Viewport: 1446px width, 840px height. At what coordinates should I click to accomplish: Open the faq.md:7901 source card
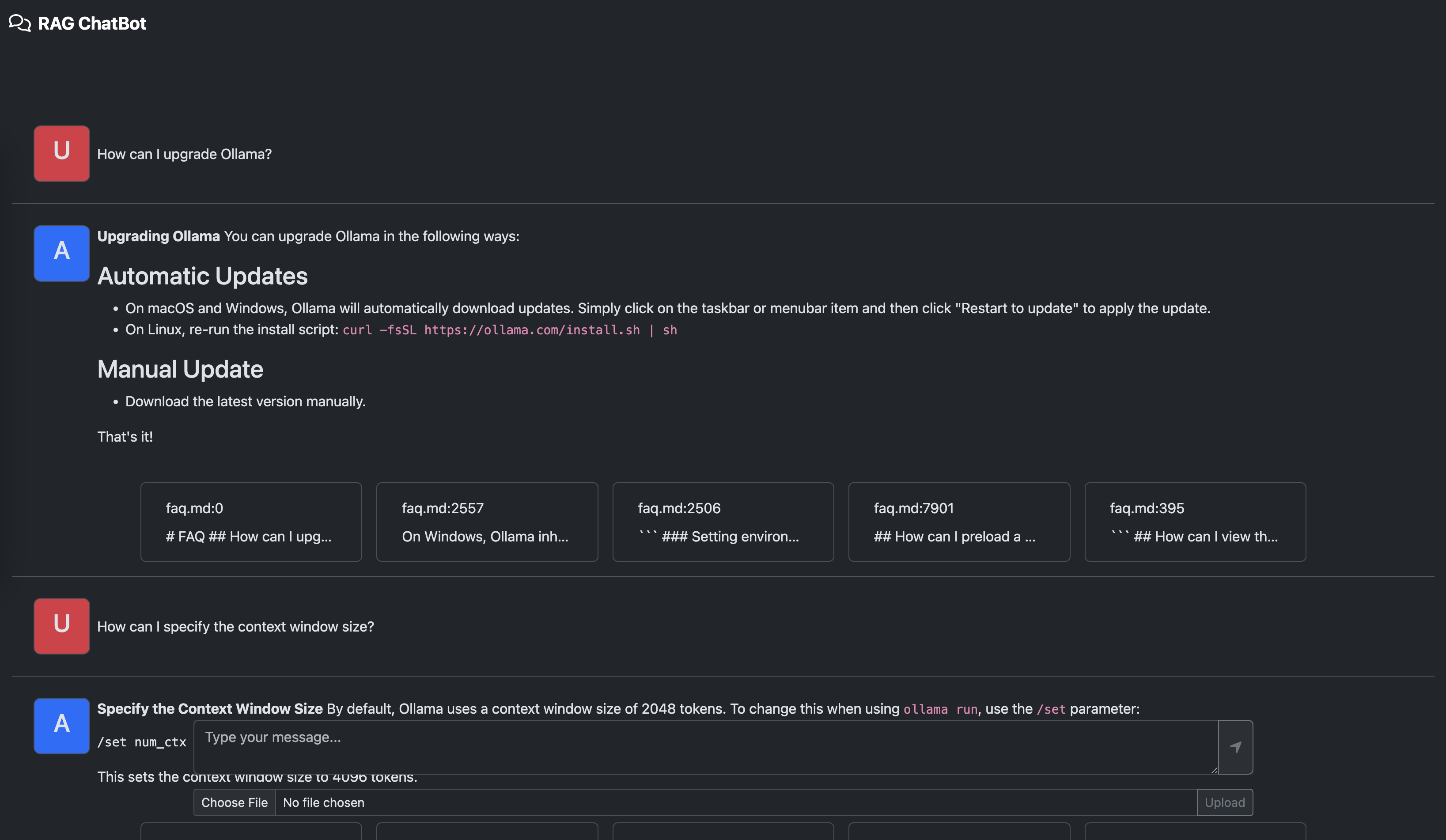[959, 522]
